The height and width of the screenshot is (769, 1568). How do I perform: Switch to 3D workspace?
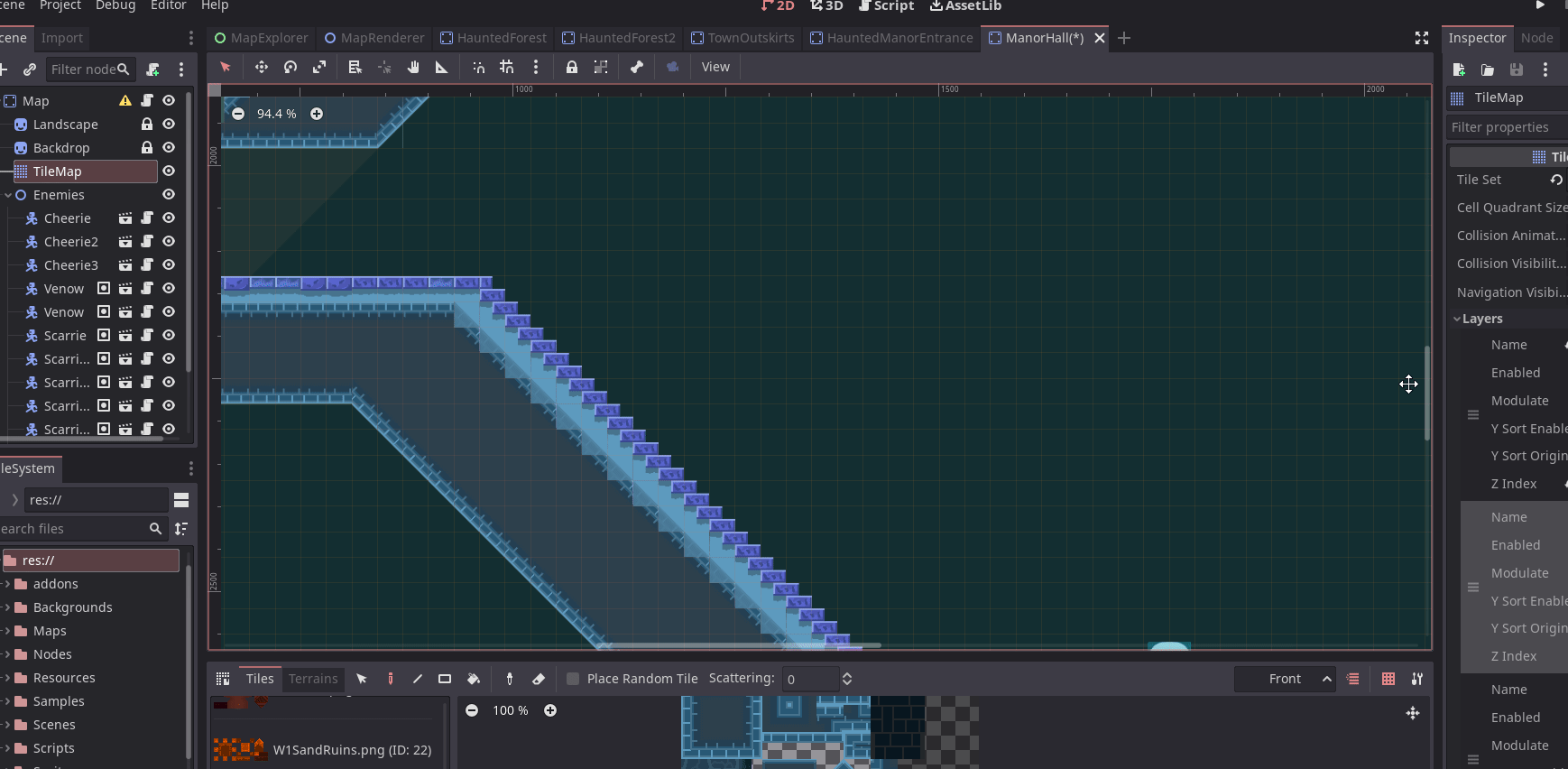[826, 5]
